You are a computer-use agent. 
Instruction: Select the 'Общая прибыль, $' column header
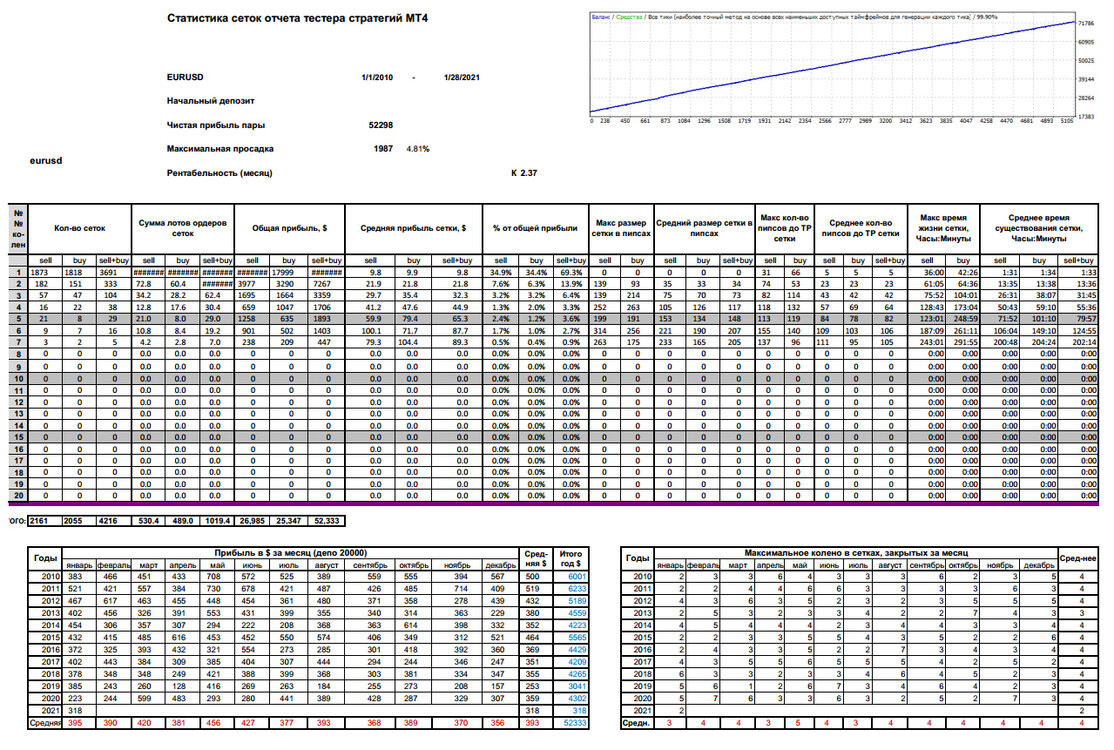(289, 229)
